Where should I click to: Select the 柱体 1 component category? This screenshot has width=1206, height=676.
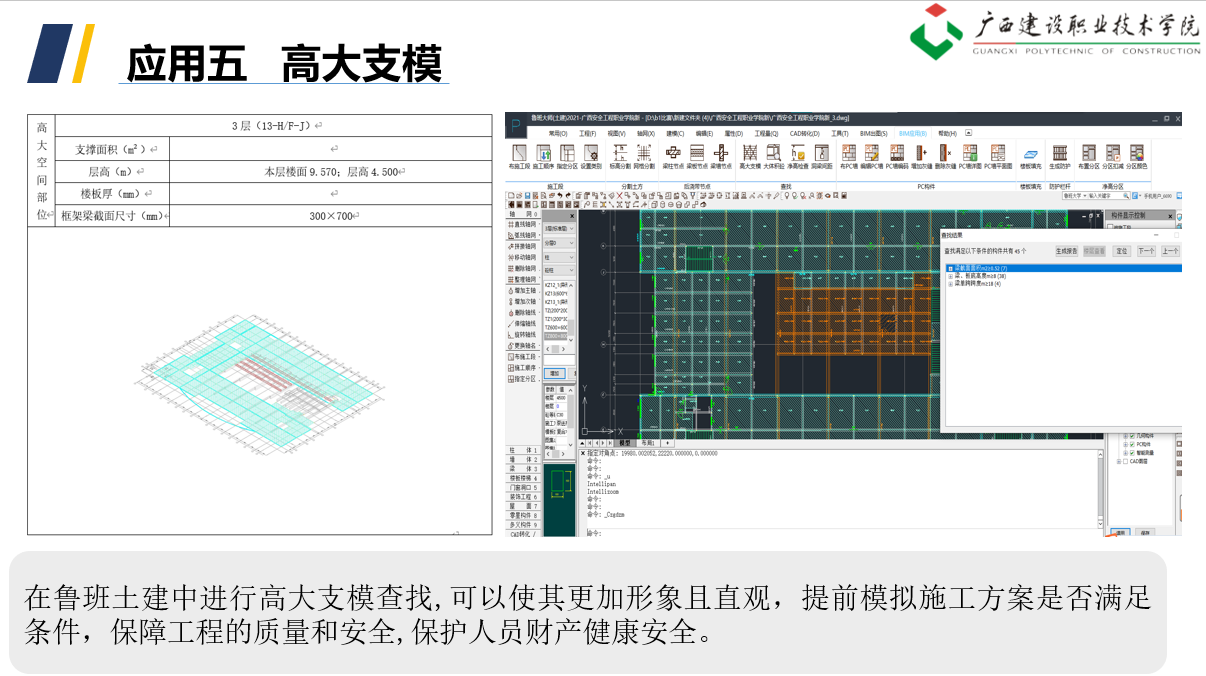pos(524,451)
